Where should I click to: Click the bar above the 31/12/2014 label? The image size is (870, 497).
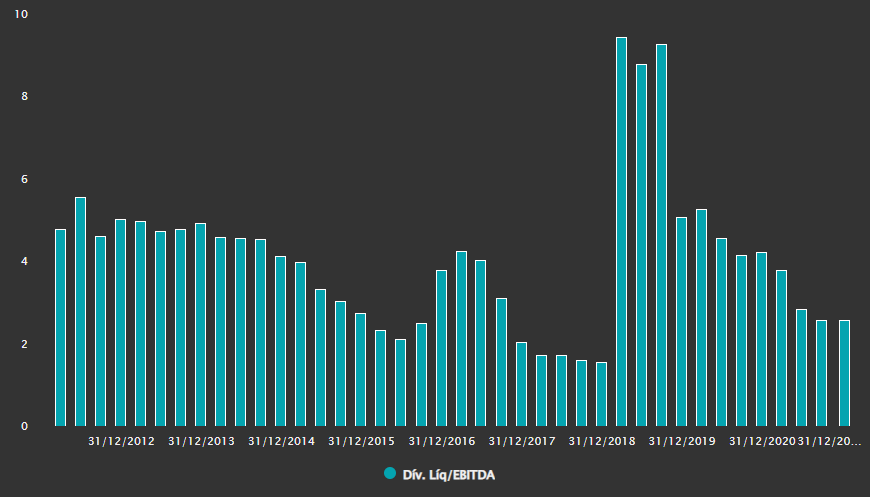coord(281,342)
